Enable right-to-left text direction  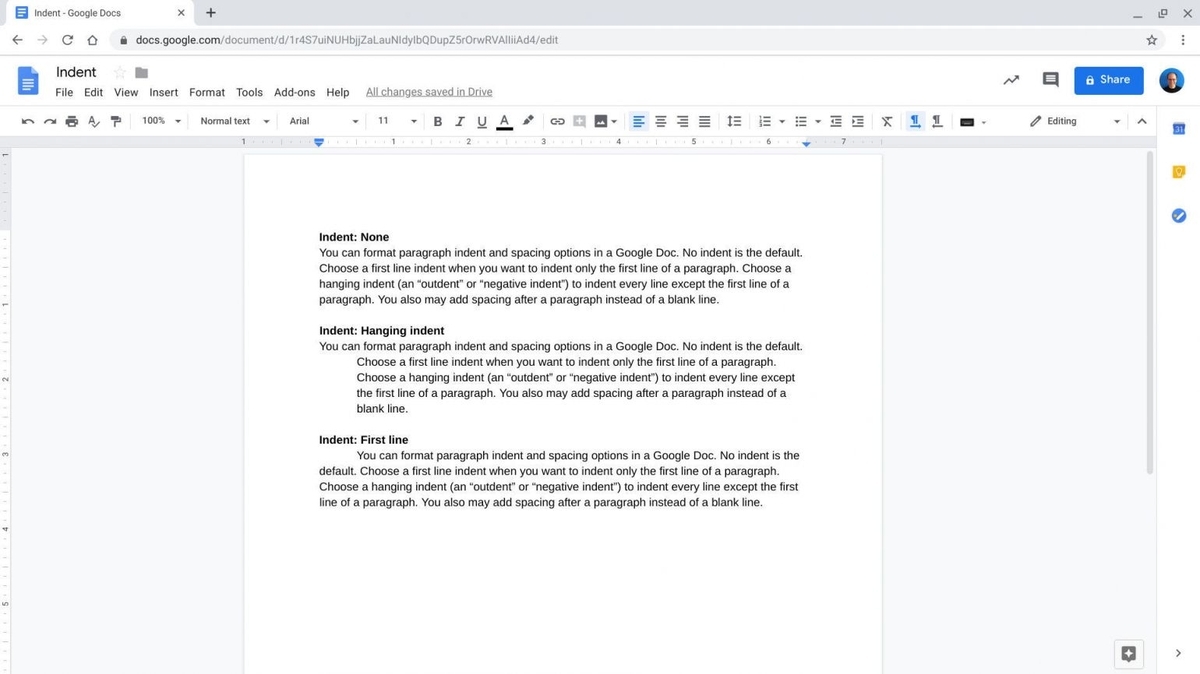point(936,121)
